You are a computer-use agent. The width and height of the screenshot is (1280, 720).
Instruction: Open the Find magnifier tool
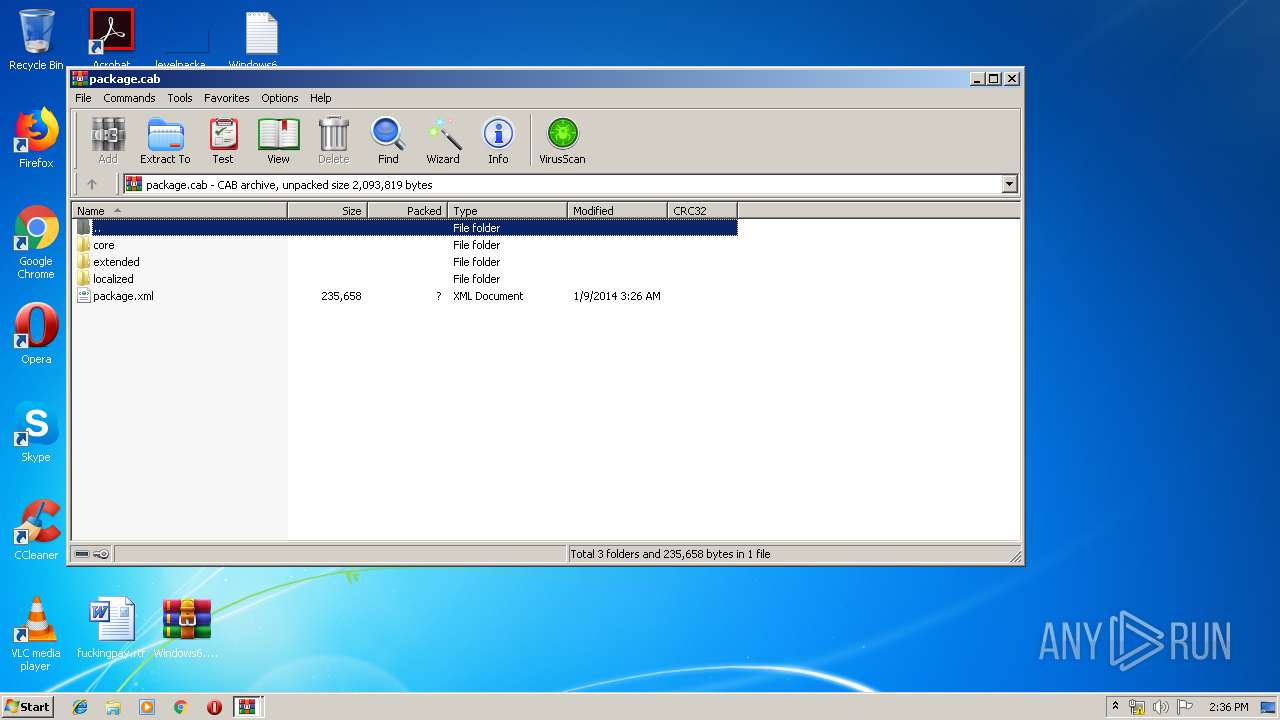tap(388, 140)
